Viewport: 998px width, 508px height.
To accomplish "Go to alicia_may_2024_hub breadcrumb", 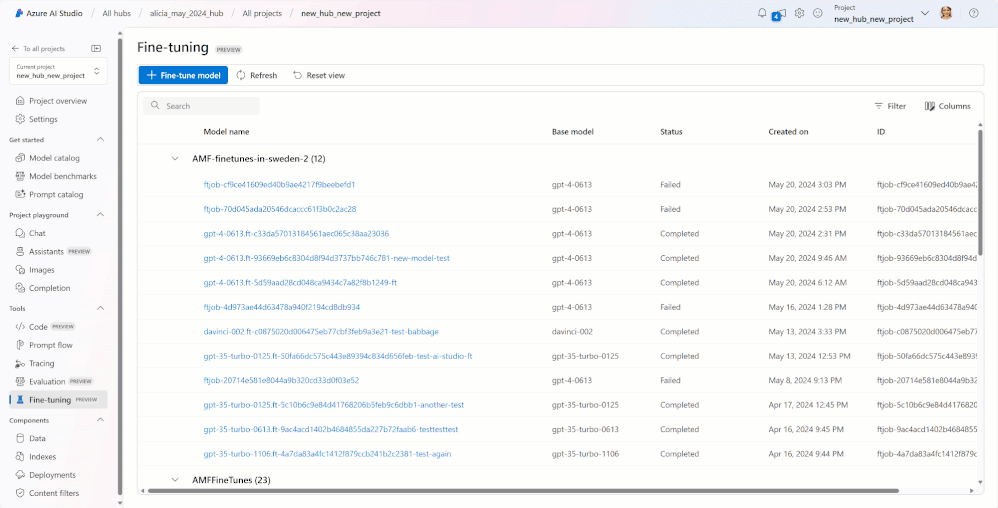I will click(x=186, y=13).
